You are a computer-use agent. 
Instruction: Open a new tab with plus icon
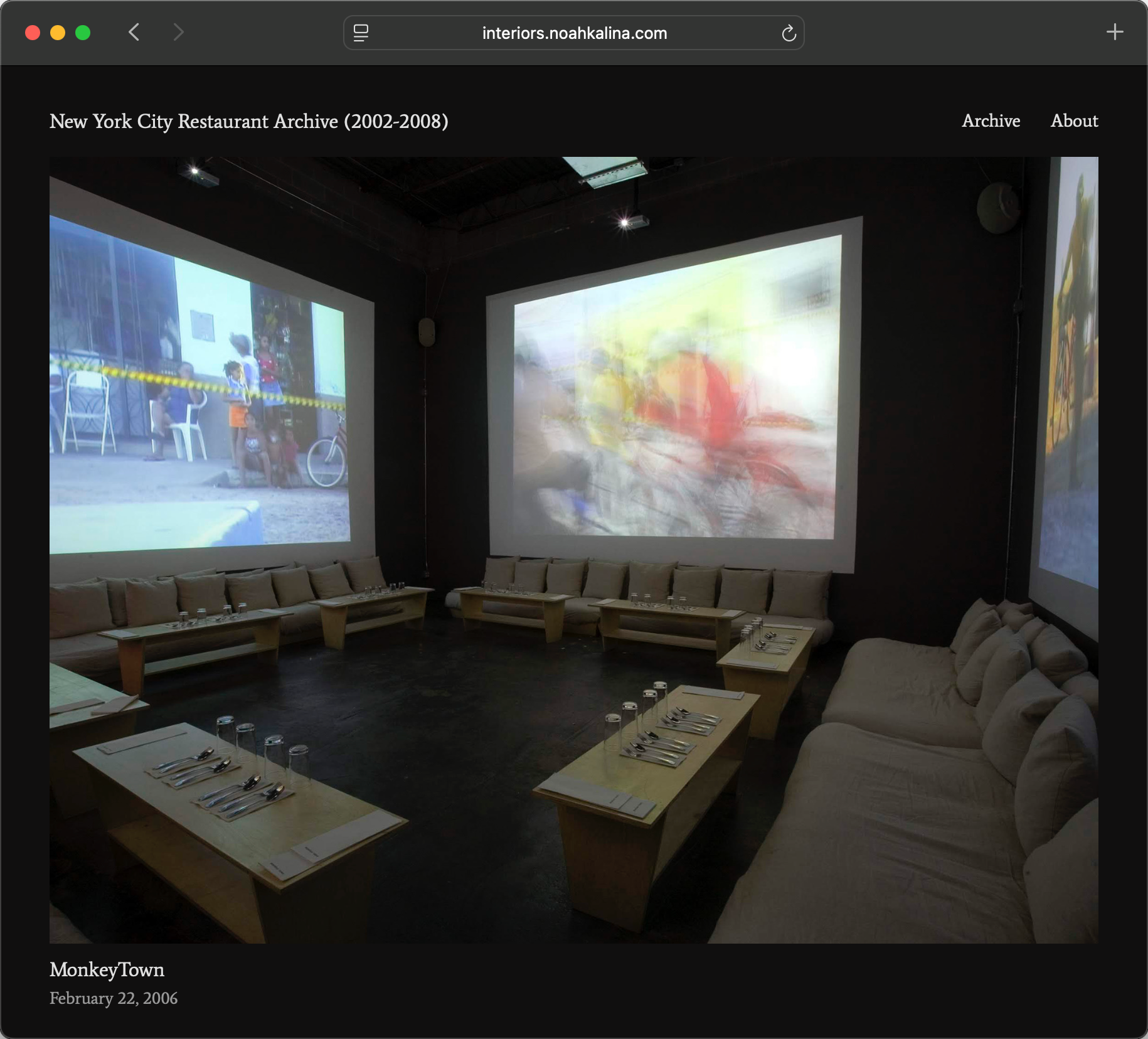coord(1115,32)
